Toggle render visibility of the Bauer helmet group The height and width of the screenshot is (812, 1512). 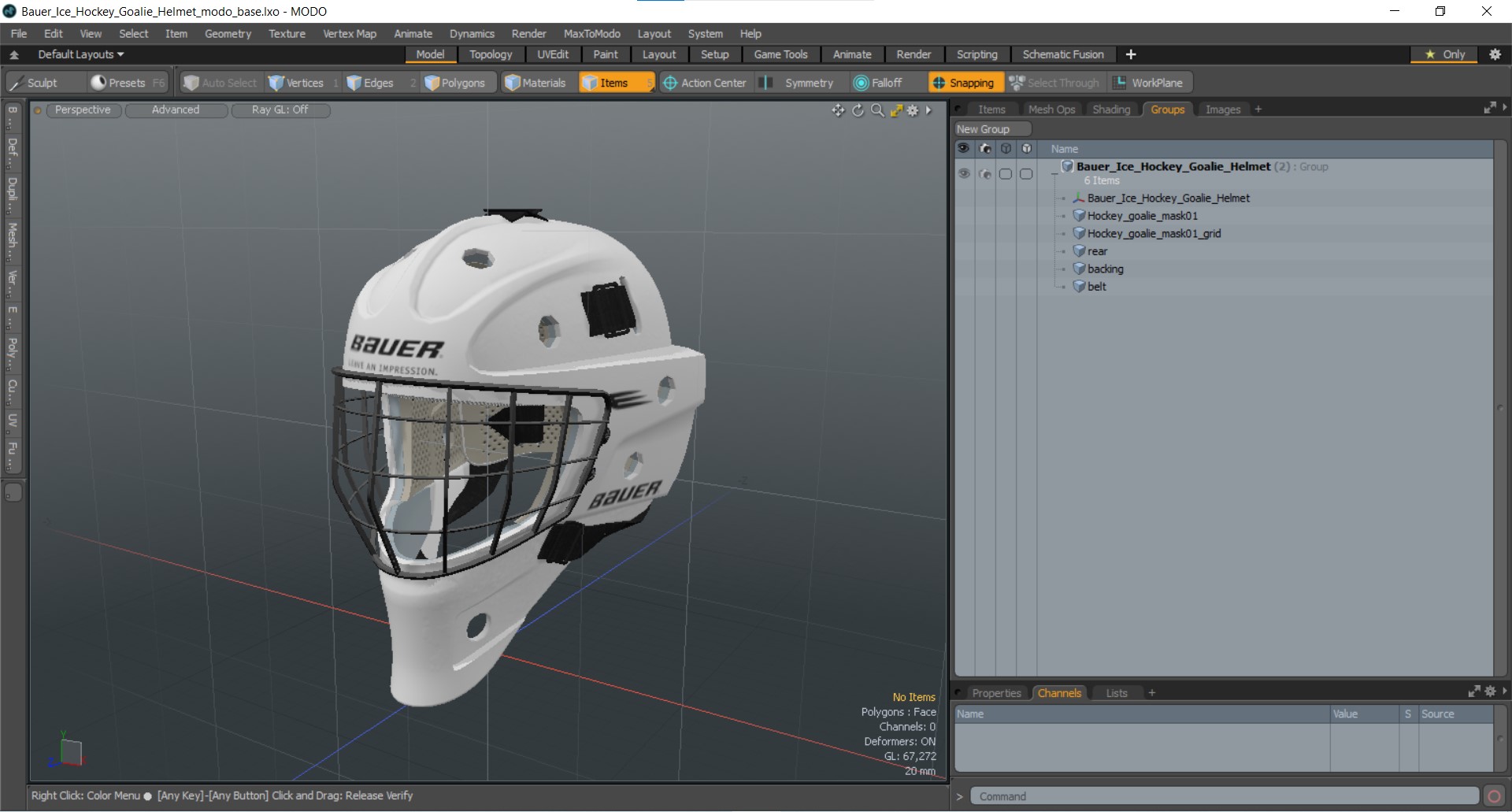(x=984, y=173)
